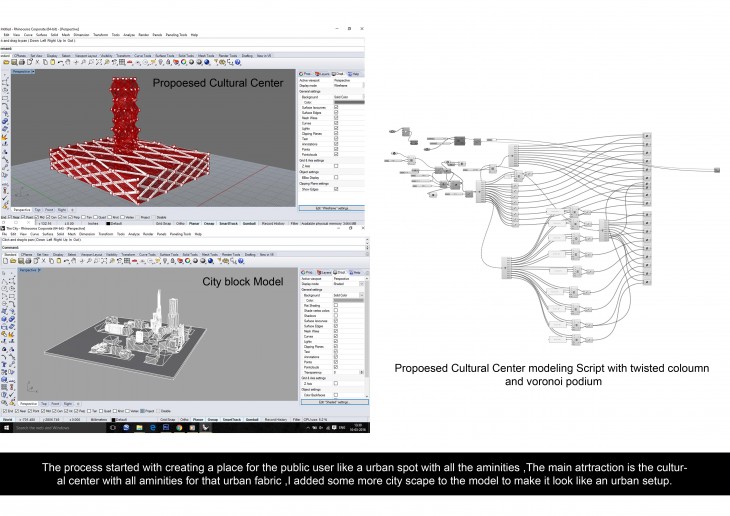Click the New file icon in the City window toolbar
Viewport: 730px width, 516px height.
[5, 262]
